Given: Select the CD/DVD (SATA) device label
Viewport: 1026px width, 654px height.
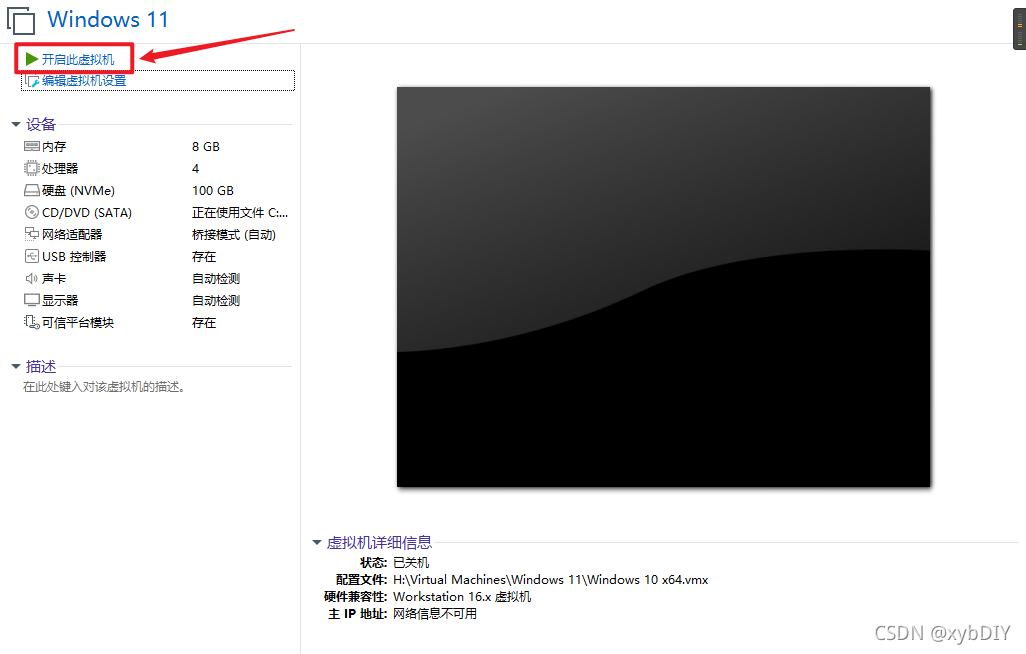Looking at the screenshot, I should (87, 213).
